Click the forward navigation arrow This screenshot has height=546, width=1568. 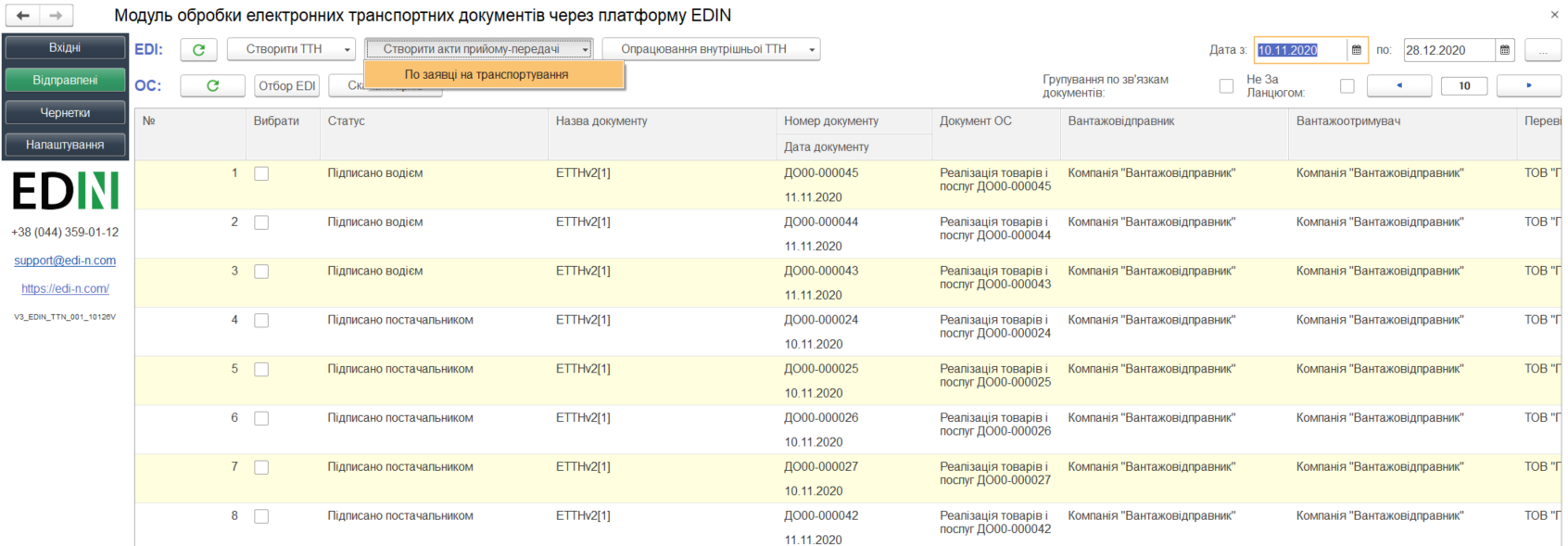click(56, 16)
